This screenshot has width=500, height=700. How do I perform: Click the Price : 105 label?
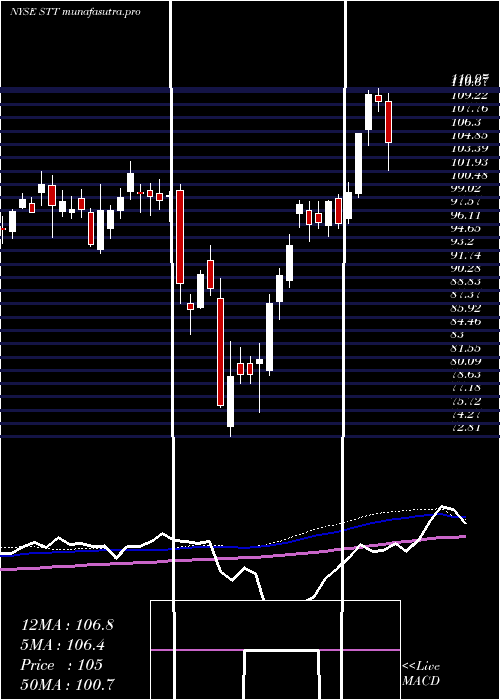[62, 665]
